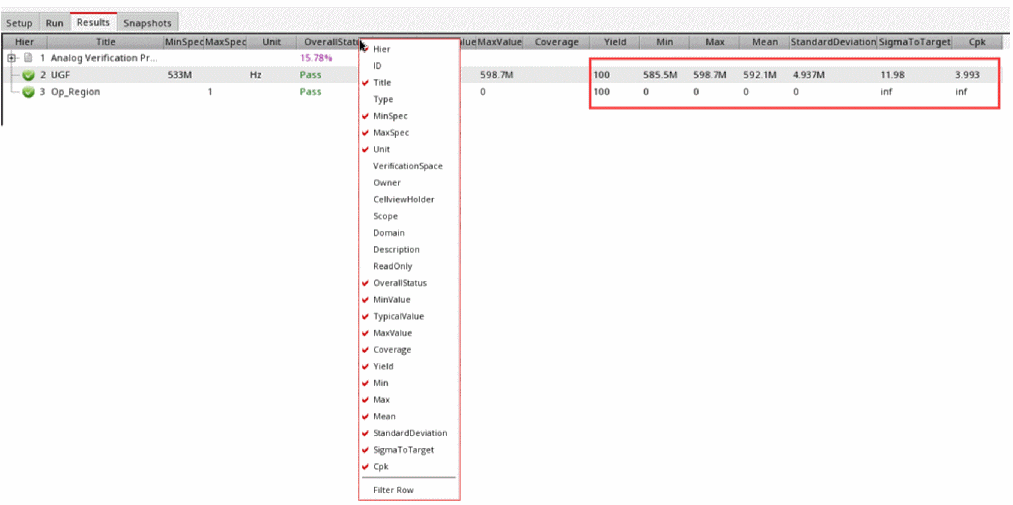
Task: Uncheck Max in the column menu
Action: pos(409,400)
